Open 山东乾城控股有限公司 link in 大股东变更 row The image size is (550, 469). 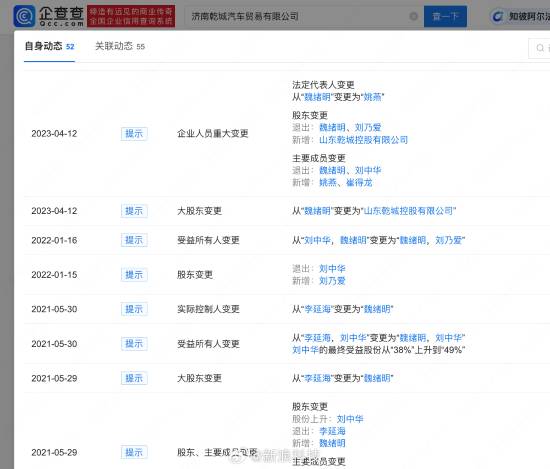pos(408,211)
